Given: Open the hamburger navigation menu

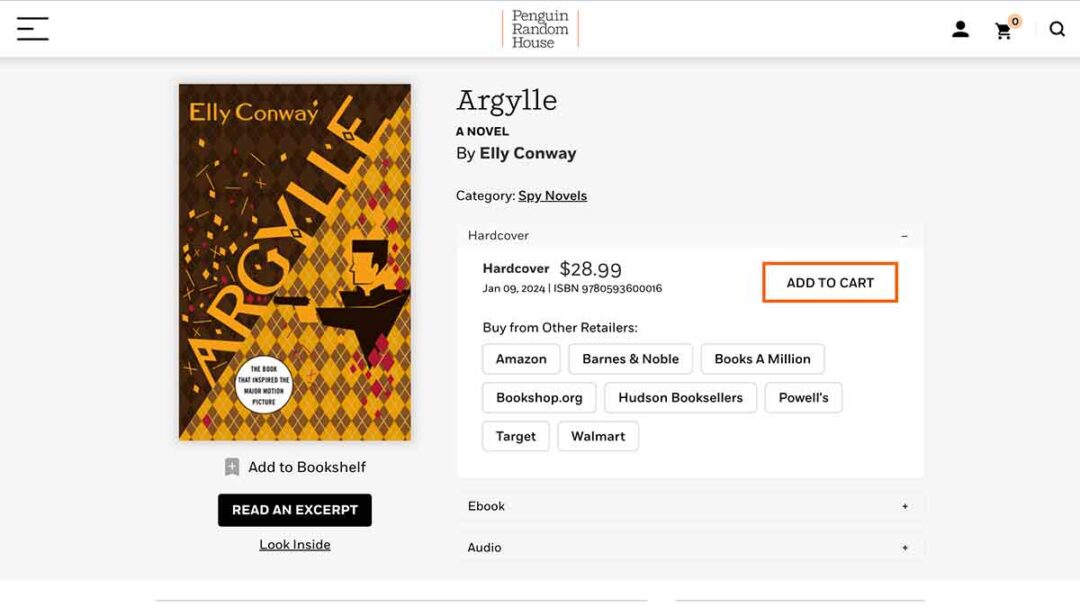Looking at the screenshot, I should [32, 29].
